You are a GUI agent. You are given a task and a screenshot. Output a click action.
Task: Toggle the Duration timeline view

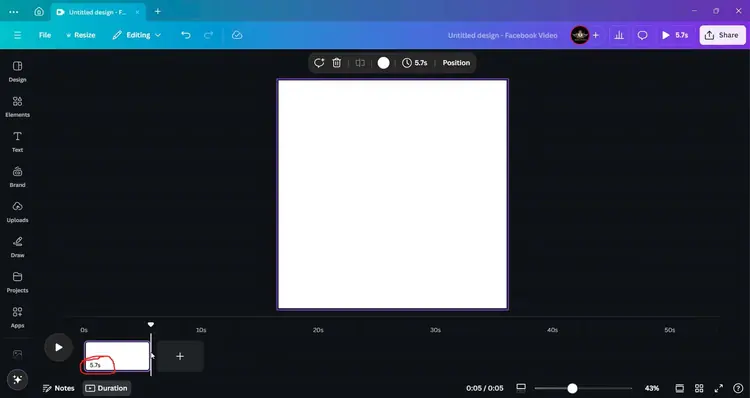[107, 388]
